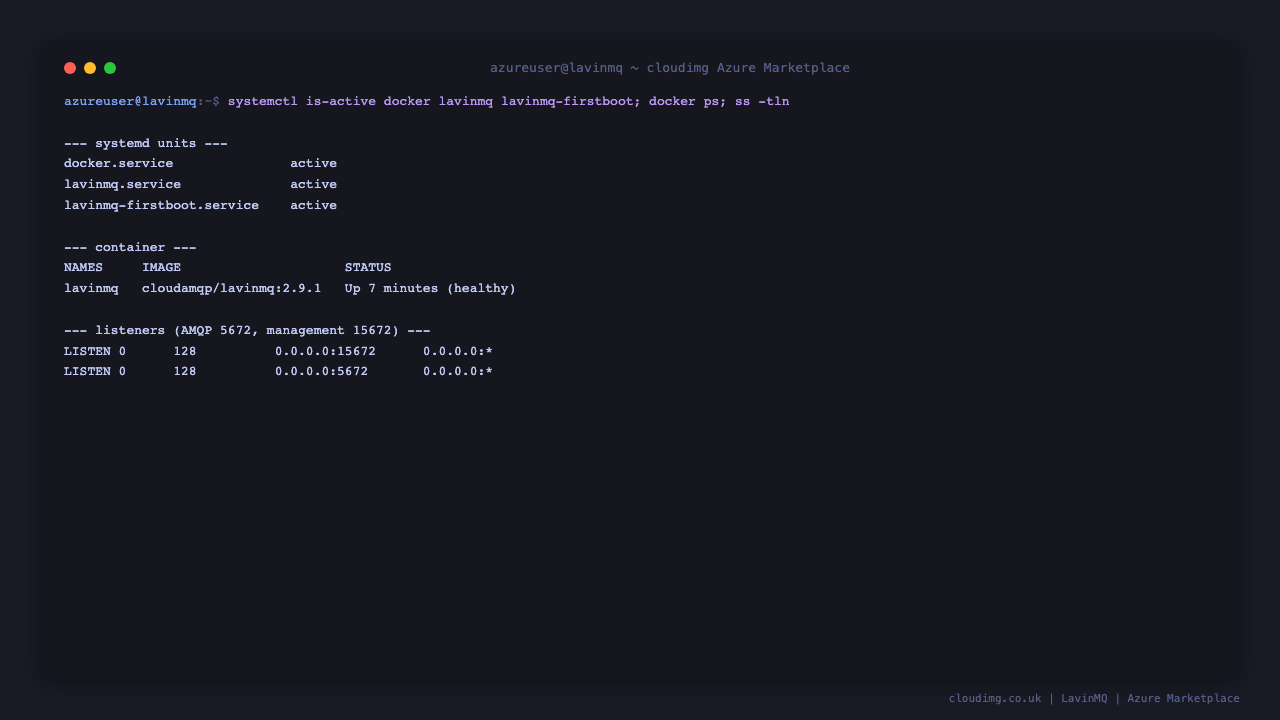Click LISTEN in the 5672 row
The height and width of the screenshot is (720, 1280).
87,372
